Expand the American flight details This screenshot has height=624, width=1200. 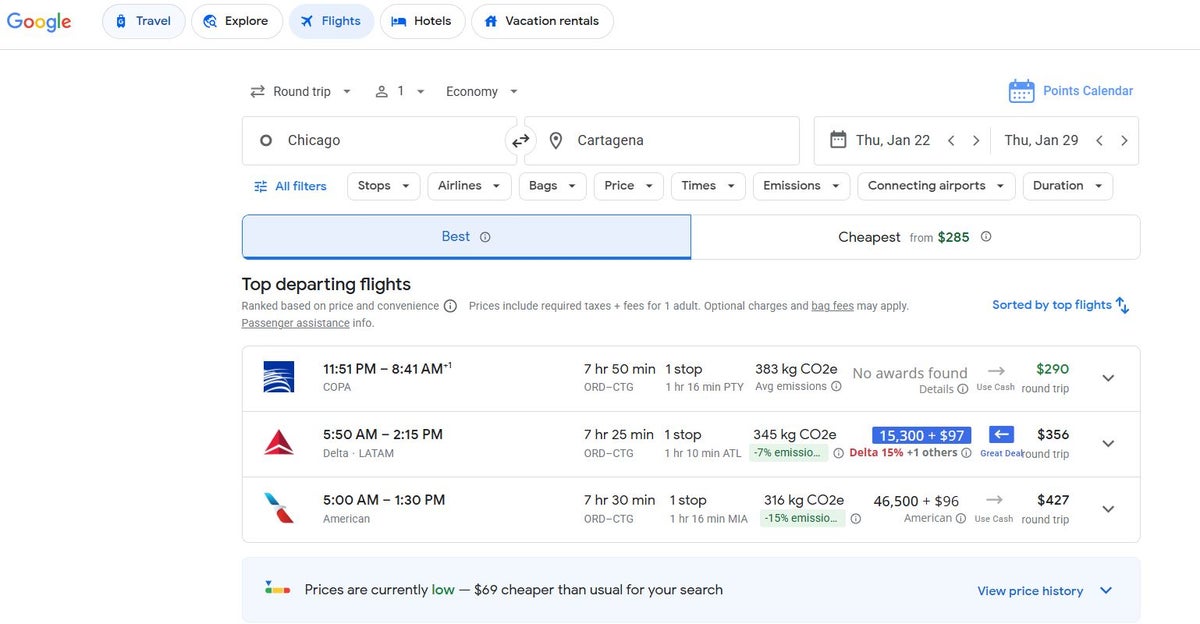coord(1107,509)
